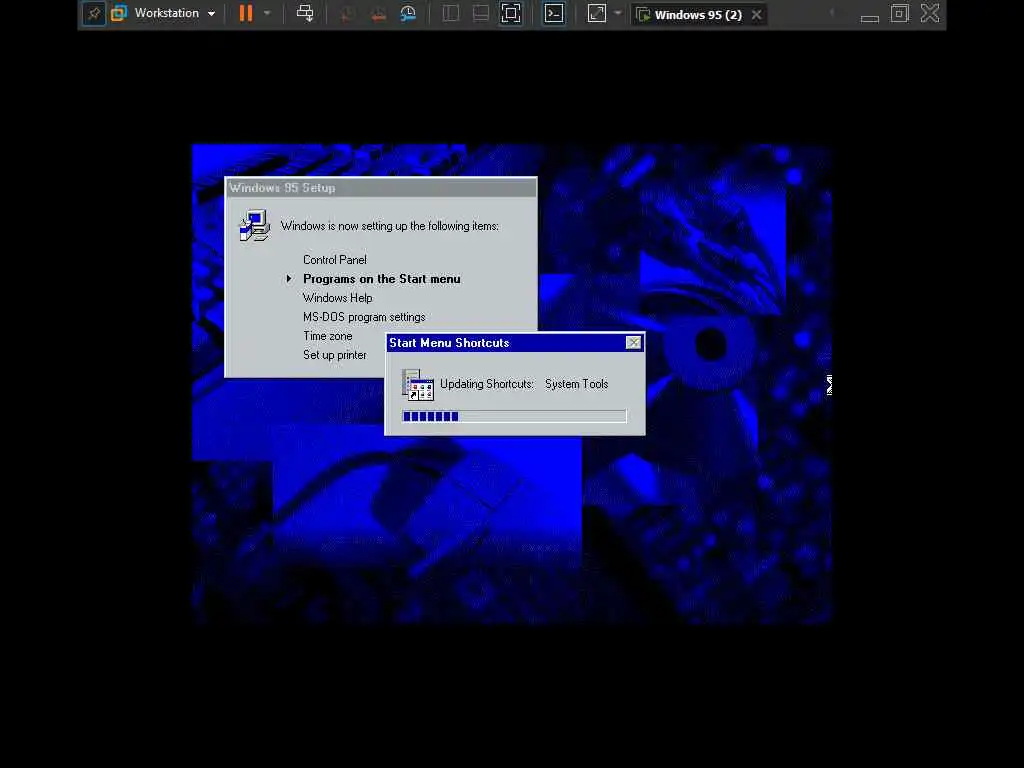Toggle the thumbnail bar view
Screen dimensions: 1024x768
click(x=481, y=14)
